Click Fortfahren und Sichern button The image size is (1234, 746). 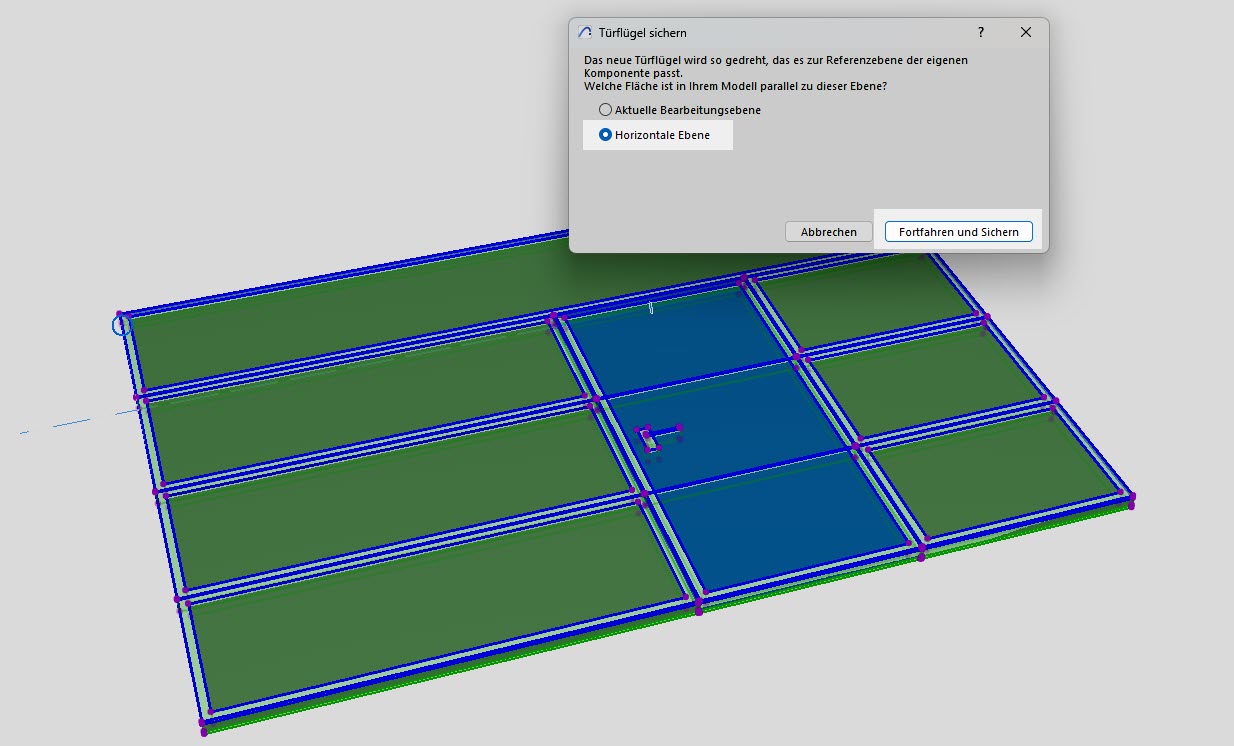(x=958, y=232)
